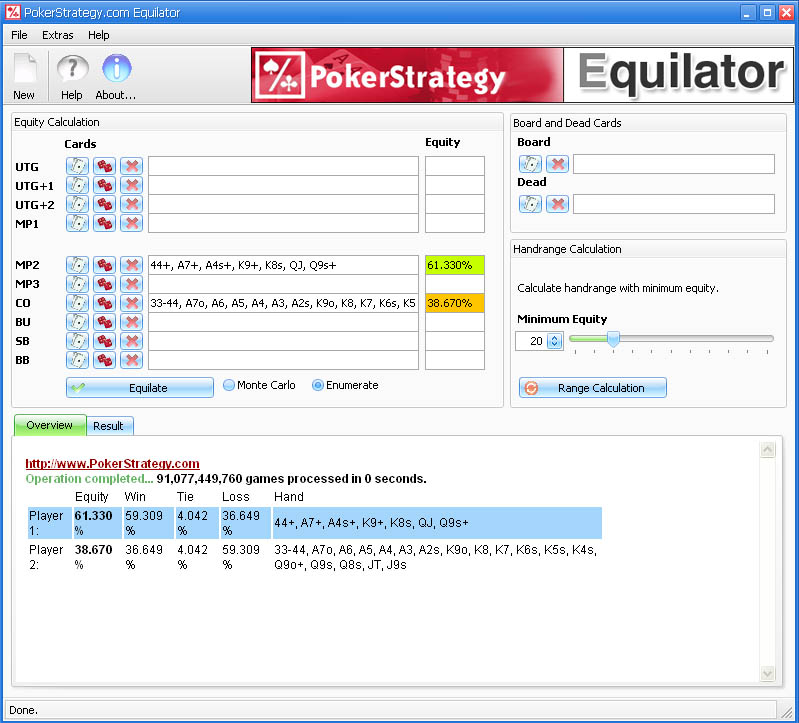Clear CO range with red X

(x=131, y=303)
